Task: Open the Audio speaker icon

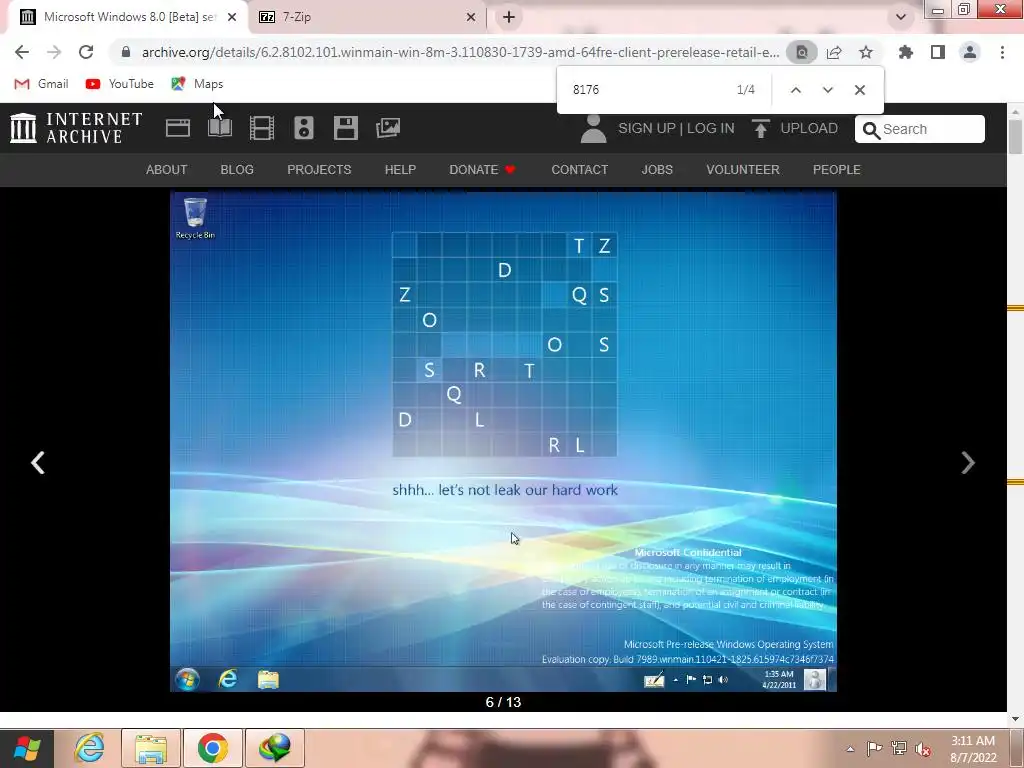Action: tap(304, 128)
